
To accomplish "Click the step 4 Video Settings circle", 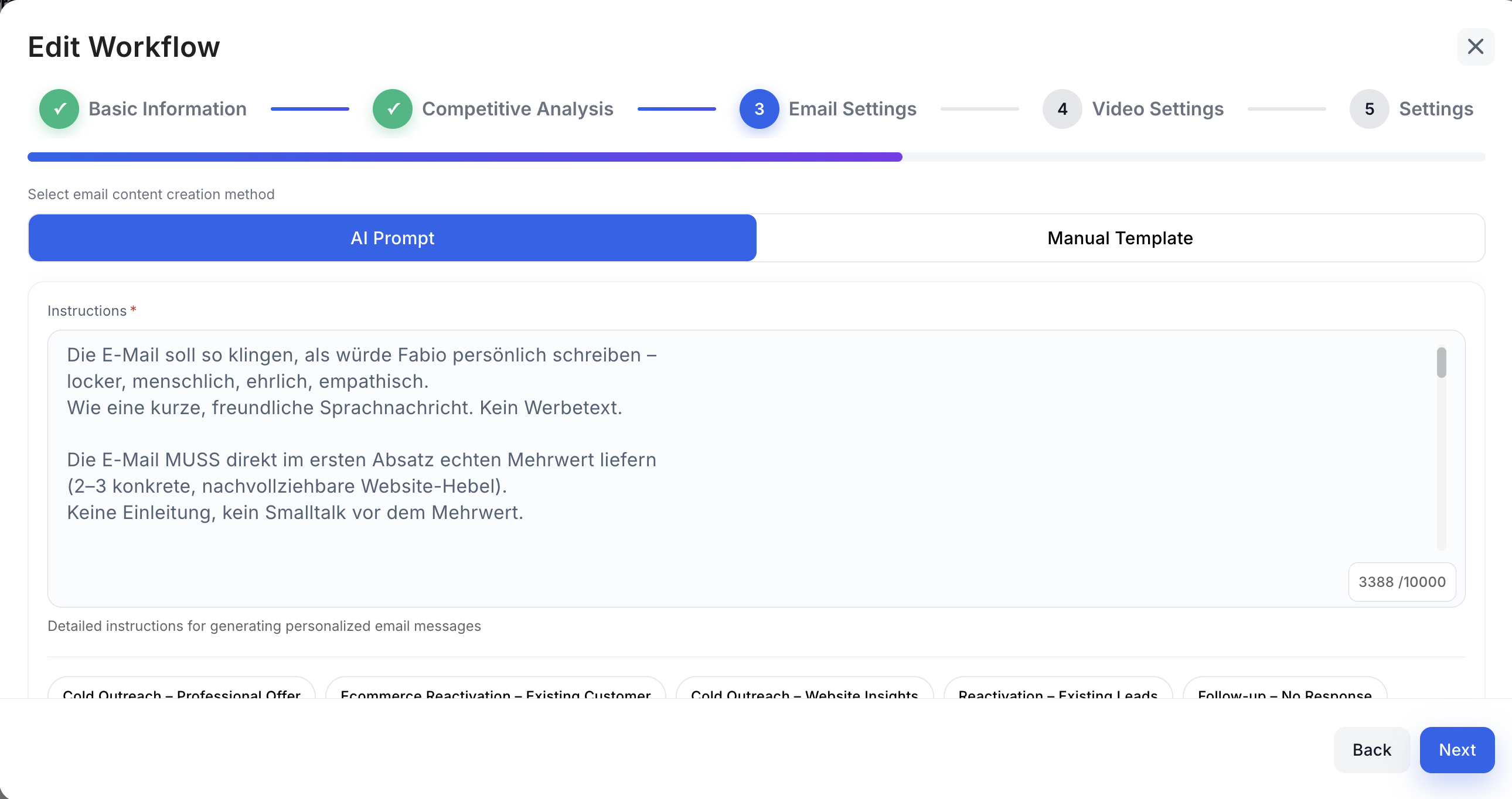I will click(x=1062, y=109).
